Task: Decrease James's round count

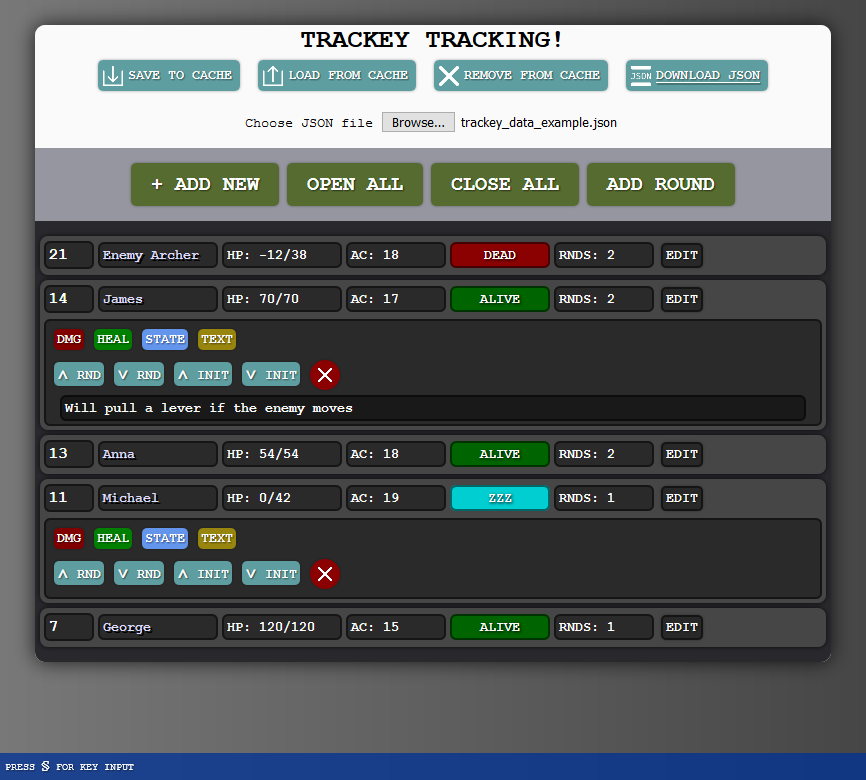Action: (139, 375)
